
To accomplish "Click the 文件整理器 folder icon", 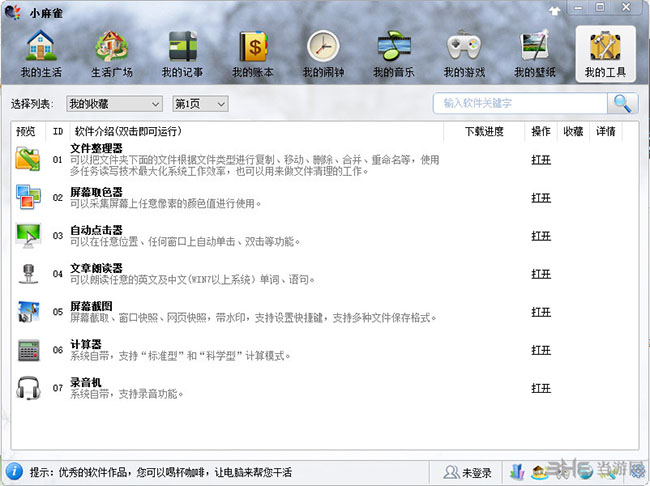I will coord(28,159).
